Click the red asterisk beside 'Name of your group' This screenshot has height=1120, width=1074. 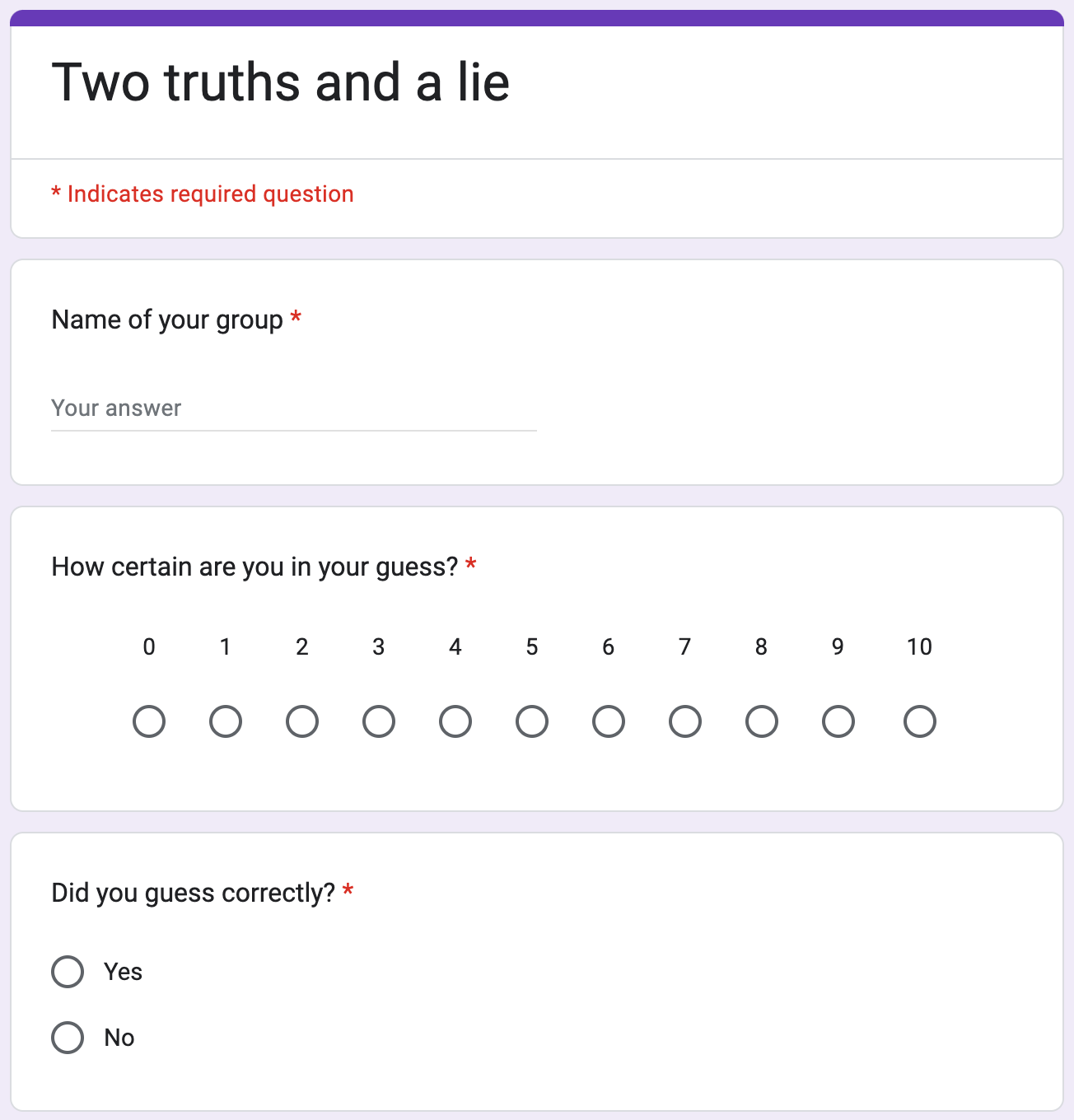coord(296,318)
